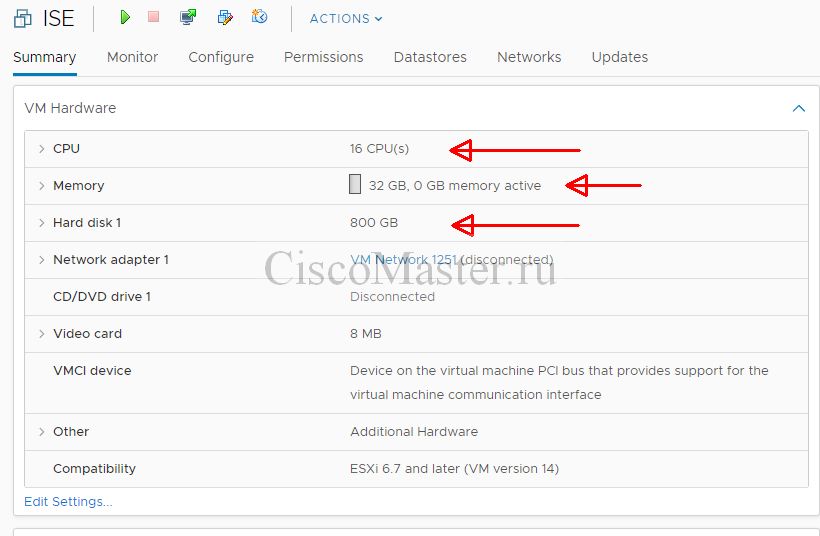
Task: Click the VMCI device label
Action: [92, 371]
